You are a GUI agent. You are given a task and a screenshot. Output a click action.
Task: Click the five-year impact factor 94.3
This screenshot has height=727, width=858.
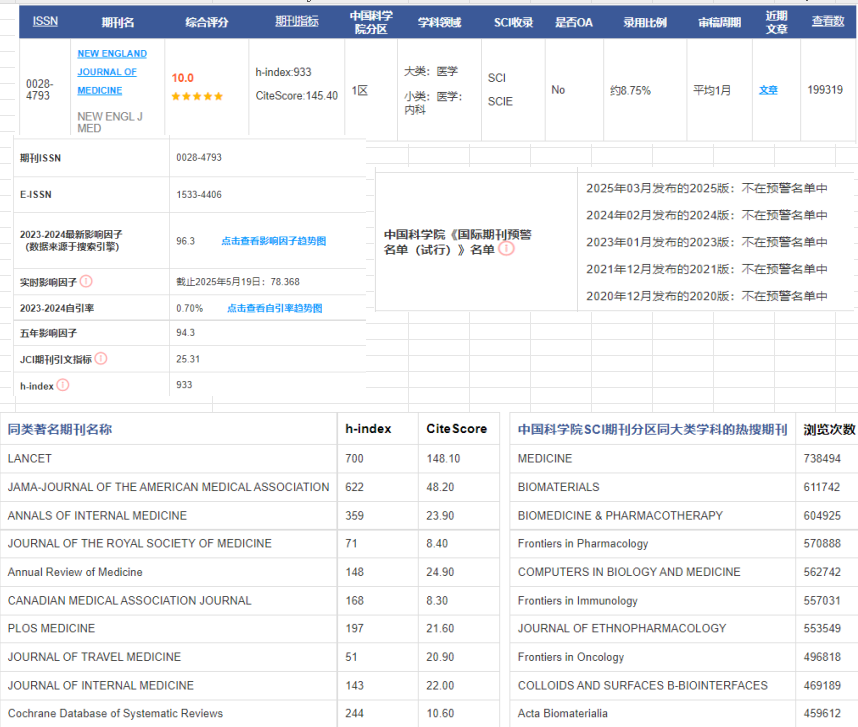click(185, 333)
